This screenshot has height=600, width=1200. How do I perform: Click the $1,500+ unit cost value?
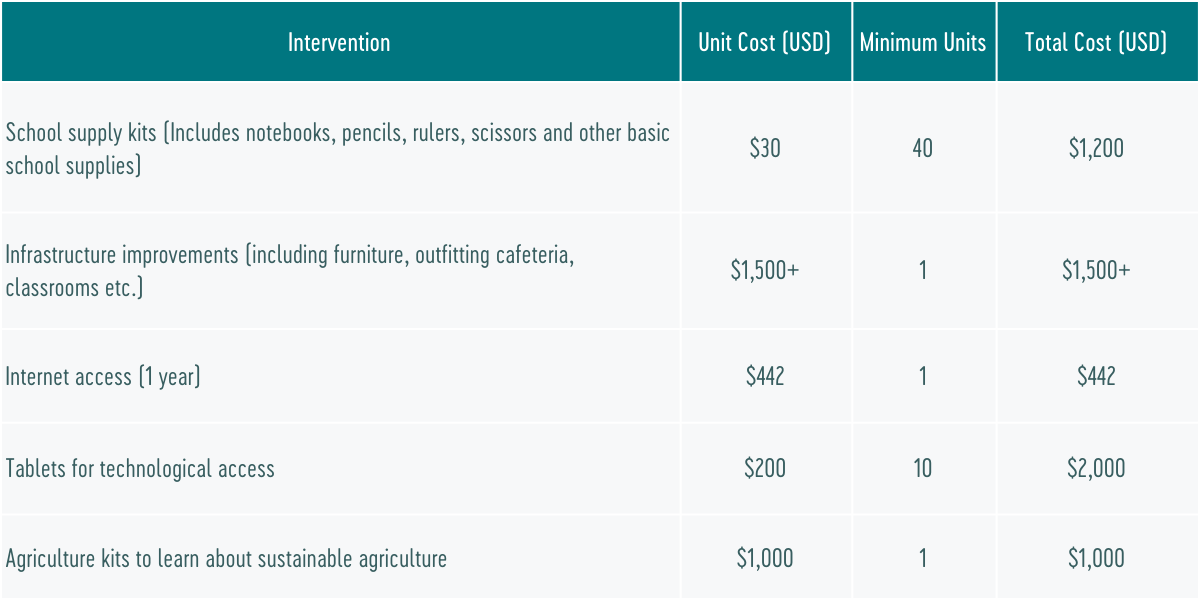(765, 271)
